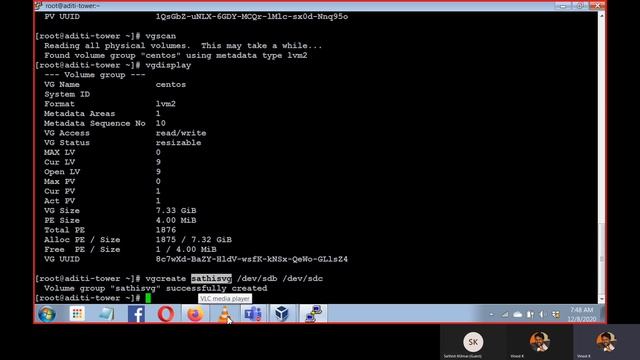Click 'Reading all physical volumes' line
Image resolution: width=640 pixels, height=360 pixels.
point(183,46)
